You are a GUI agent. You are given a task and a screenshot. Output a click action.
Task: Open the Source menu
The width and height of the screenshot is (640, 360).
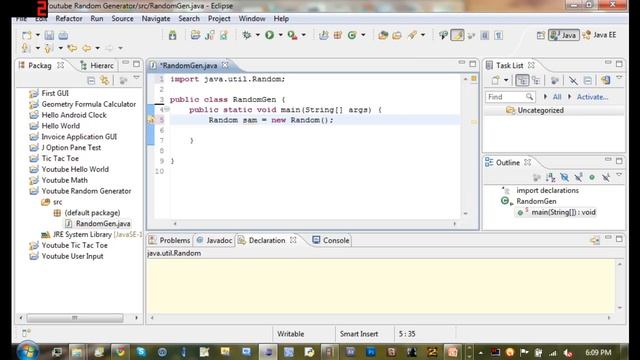point(122,19)
